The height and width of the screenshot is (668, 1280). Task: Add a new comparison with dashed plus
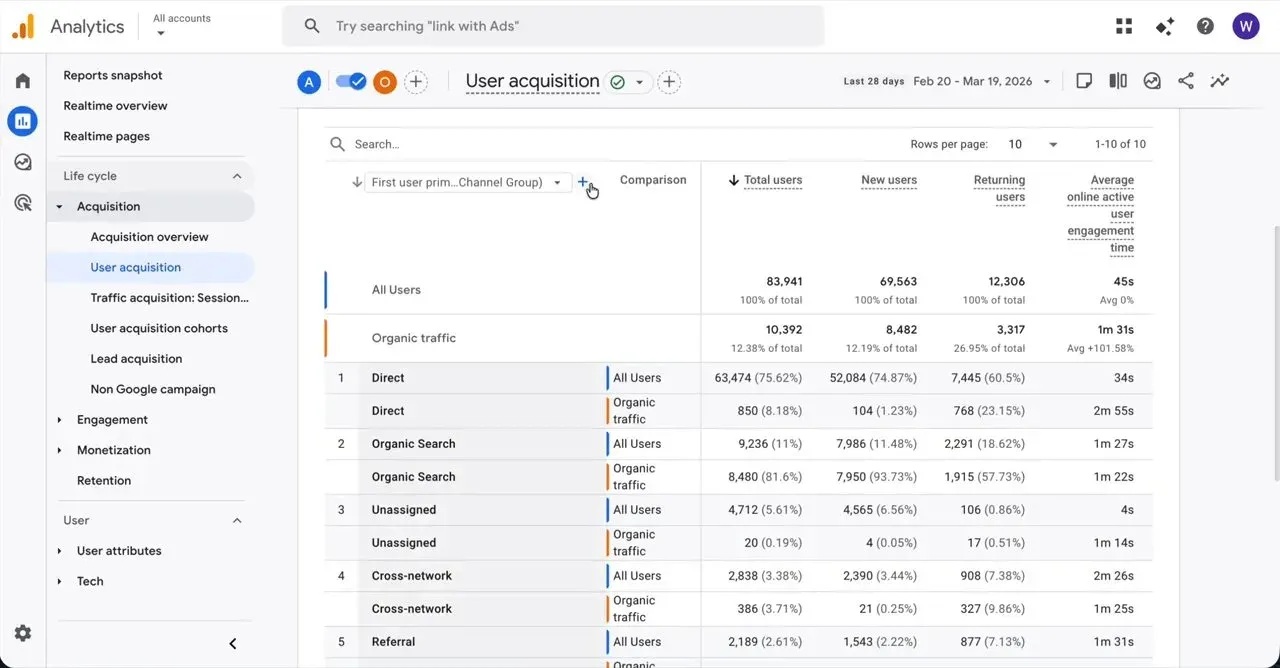tap(416, 82)
